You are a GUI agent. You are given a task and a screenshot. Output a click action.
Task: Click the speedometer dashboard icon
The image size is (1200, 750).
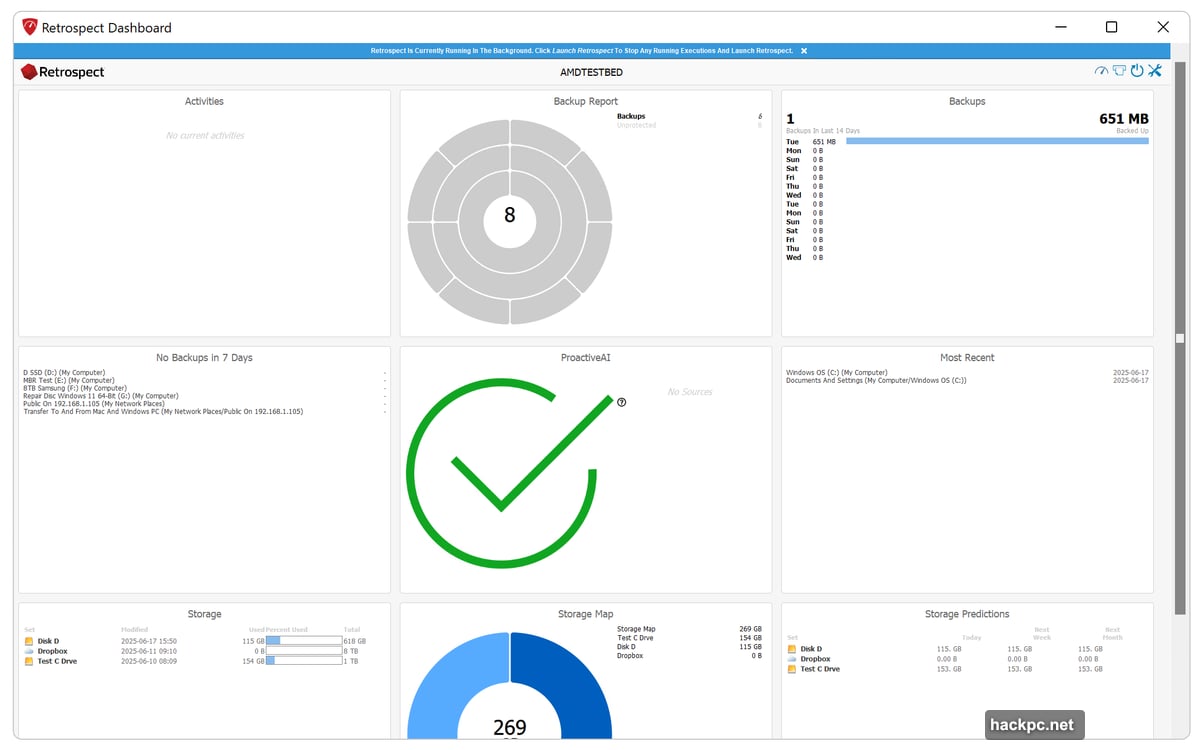(1101, 71)
